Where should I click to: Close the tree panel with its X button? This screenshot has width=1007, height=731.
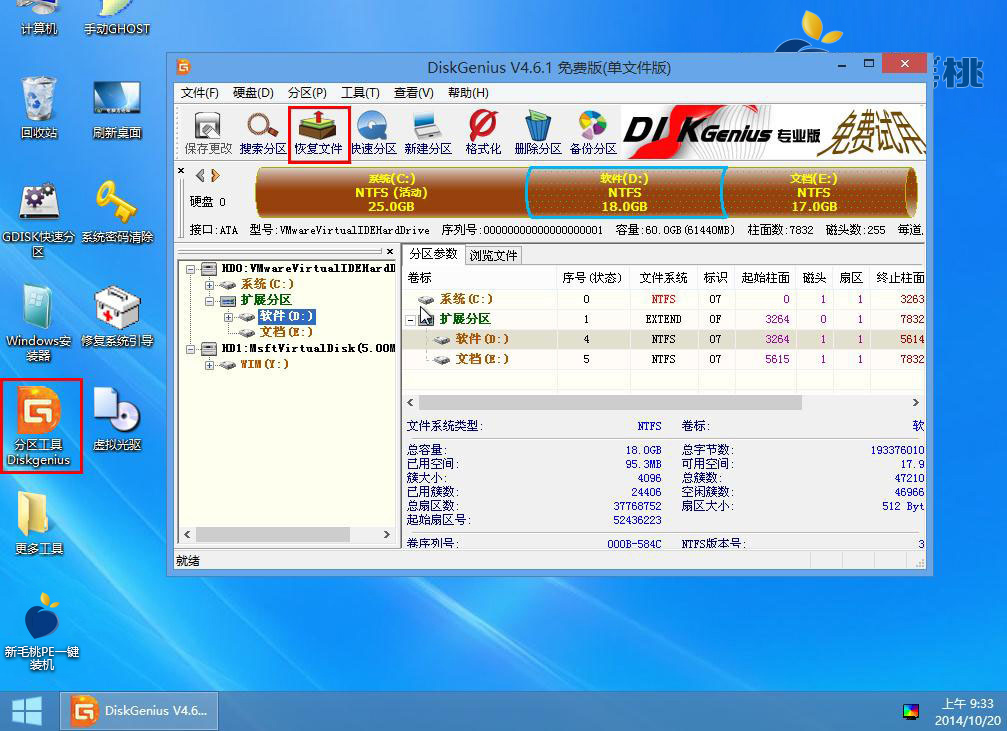coord(390,251)
